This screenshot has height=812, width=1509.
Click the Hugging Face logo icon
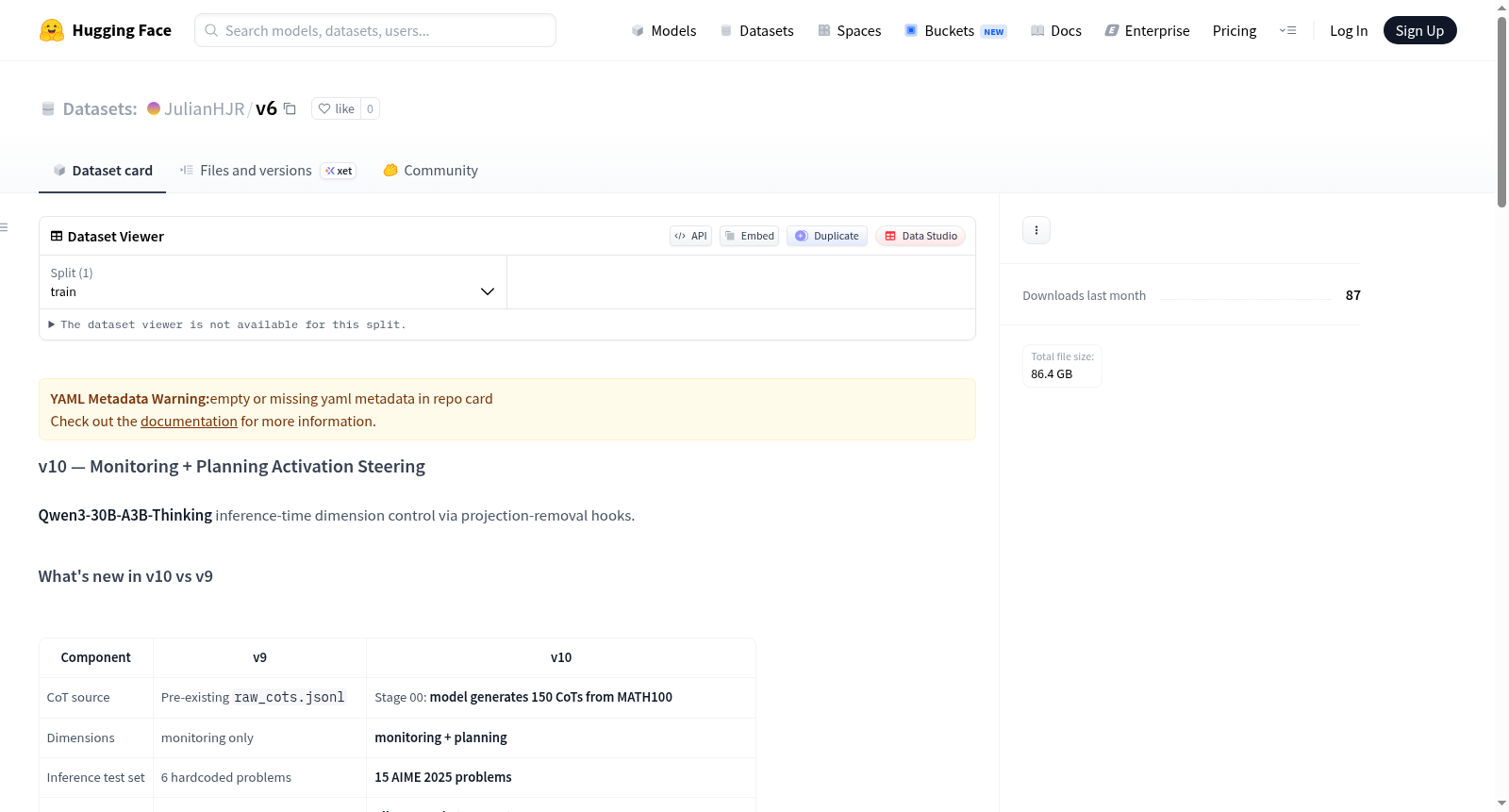tap(51, 30)
